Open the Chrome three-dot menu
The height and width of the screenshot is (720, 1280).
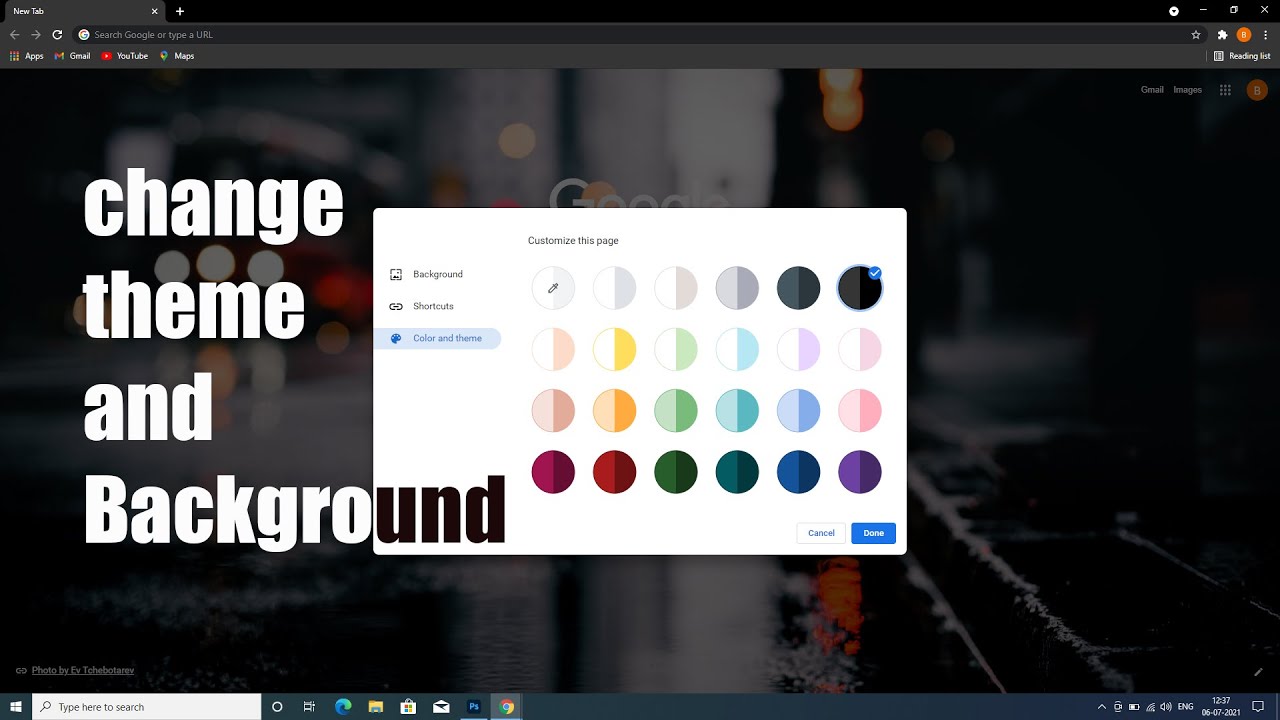[x=1266, y=34]
